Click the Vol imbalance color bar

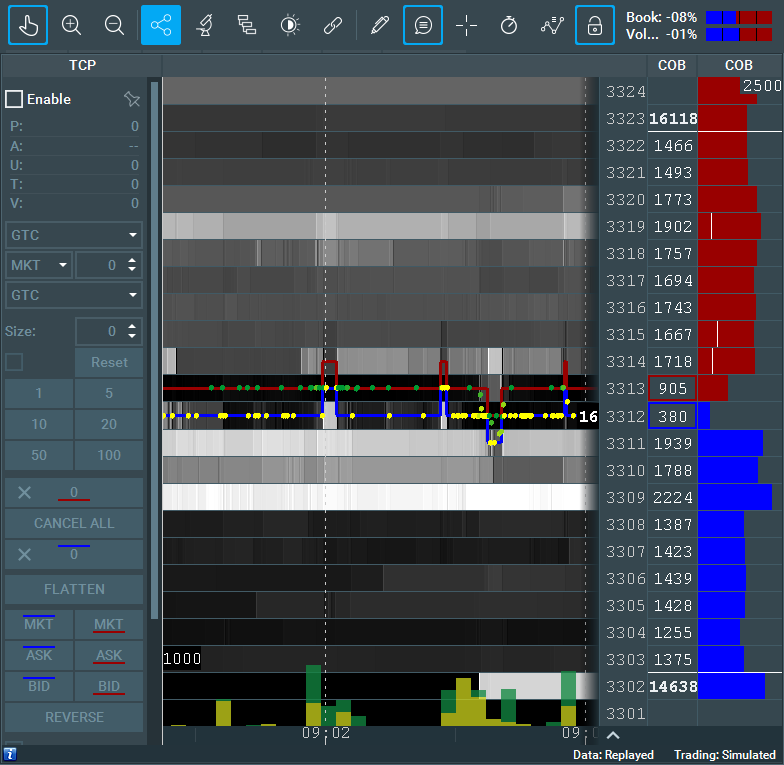point(738,34)
